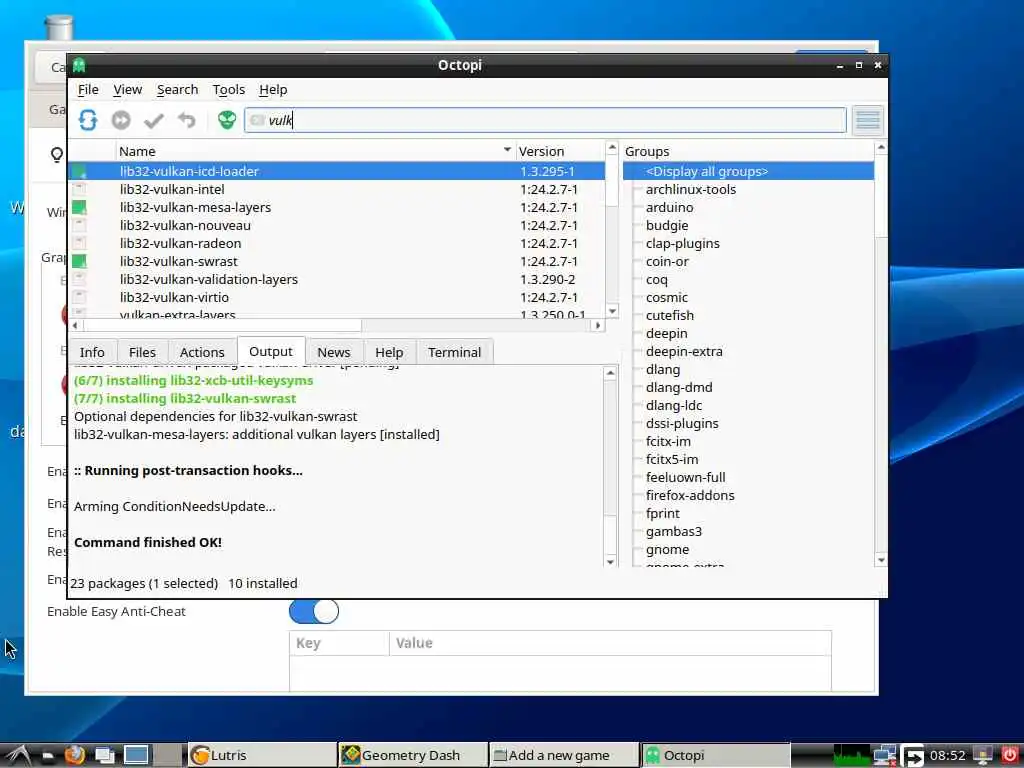Click the green alien AUR icon
The width and height of the screenshot is (1024, 768).
(x=227, y=120)
